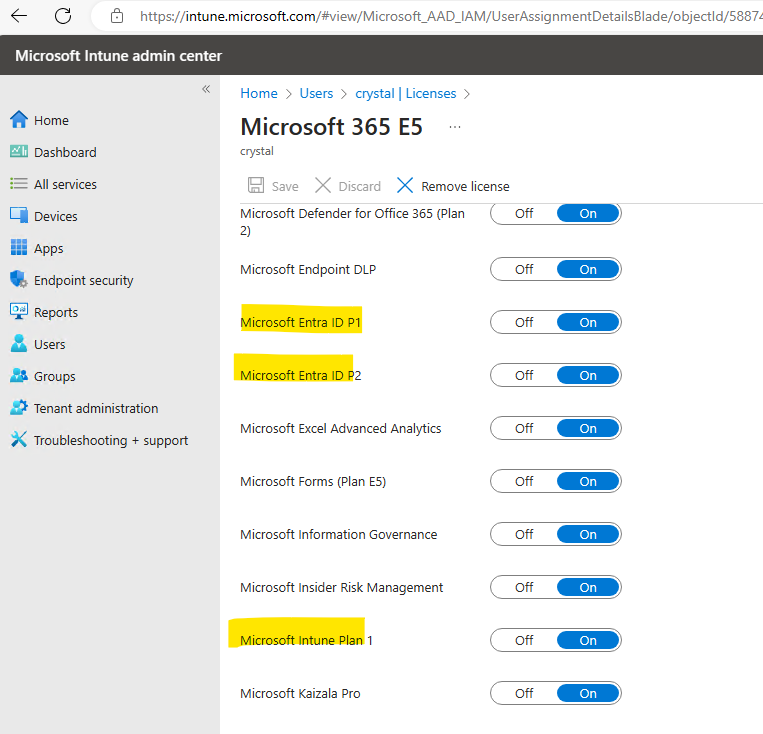763x734 pixels.
Task: Click the Microsoft Insider Risk Management label
Action: [342, 588]
